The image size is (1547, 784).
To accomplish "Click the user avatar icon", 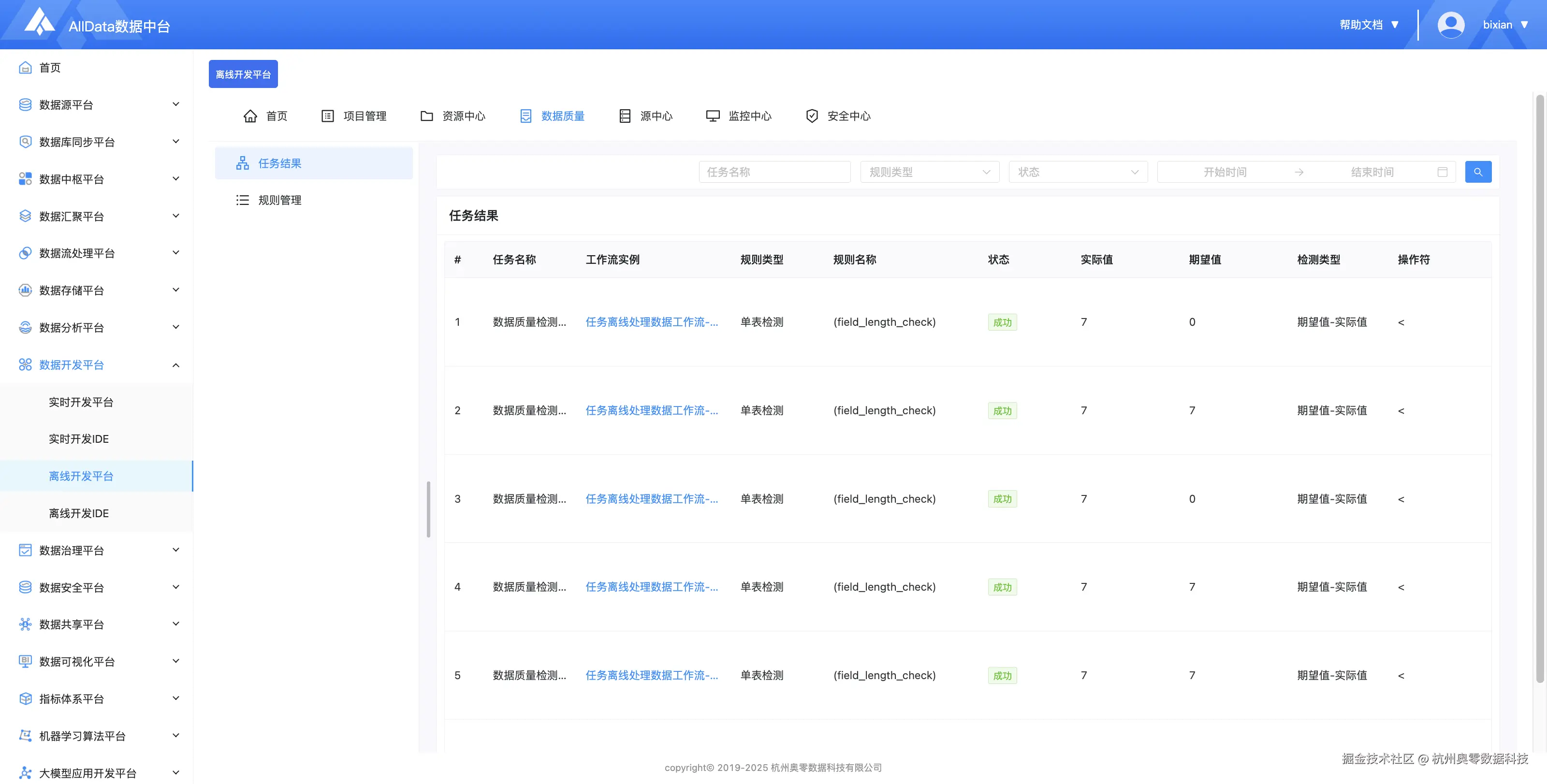I will point(1450,25).
